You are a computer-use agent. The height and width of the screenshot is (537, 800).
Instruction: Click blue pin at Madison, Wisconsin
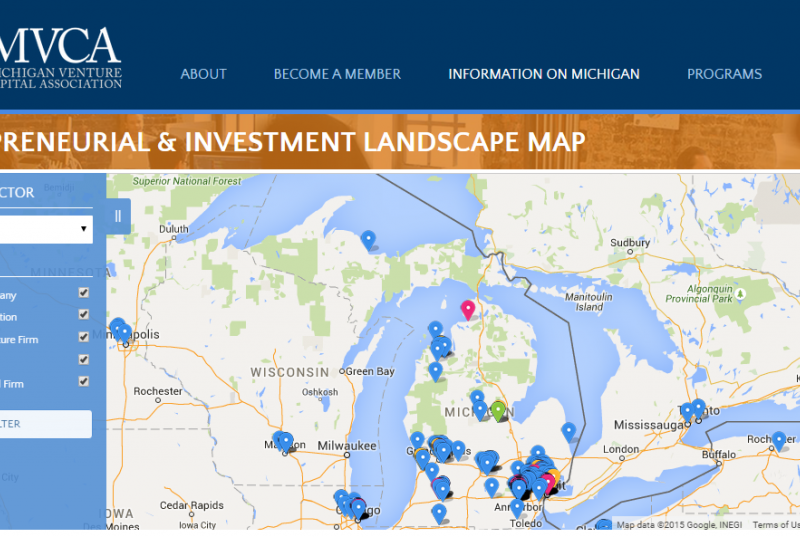pos(284,442)
